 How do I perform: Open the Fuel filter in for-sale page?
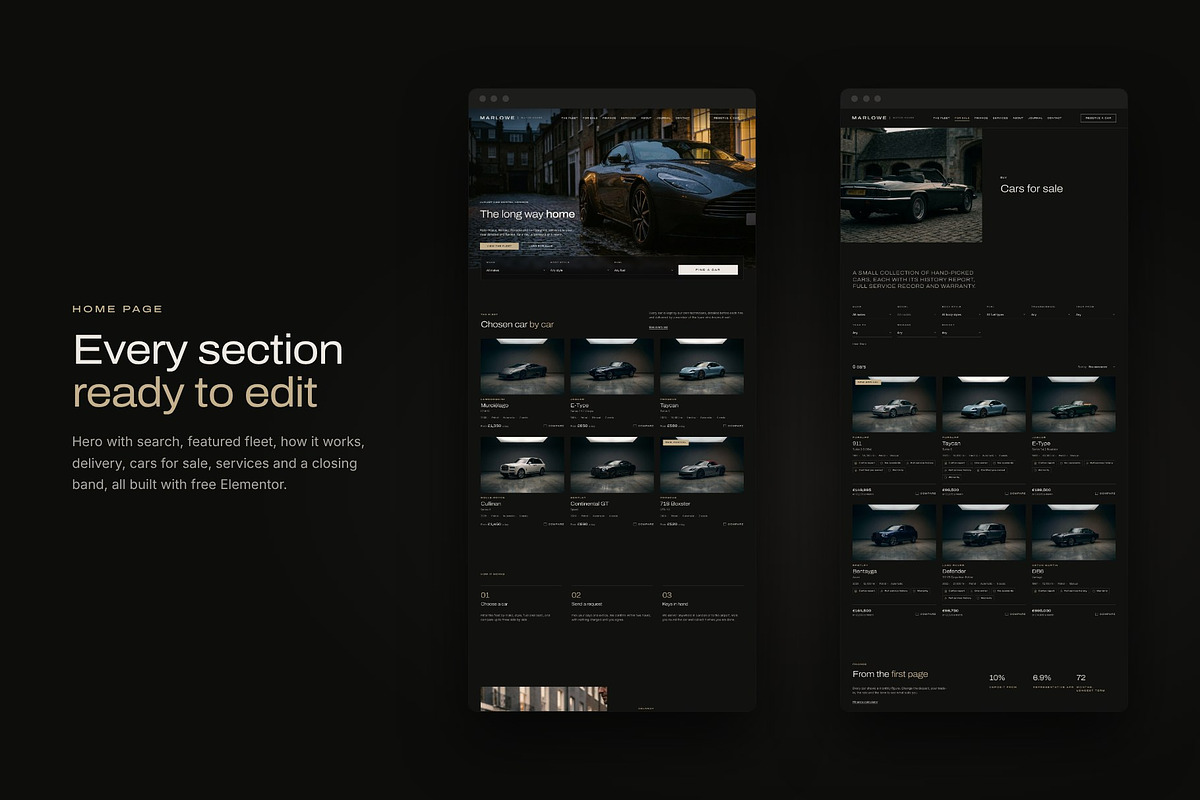click(1006, 315)
